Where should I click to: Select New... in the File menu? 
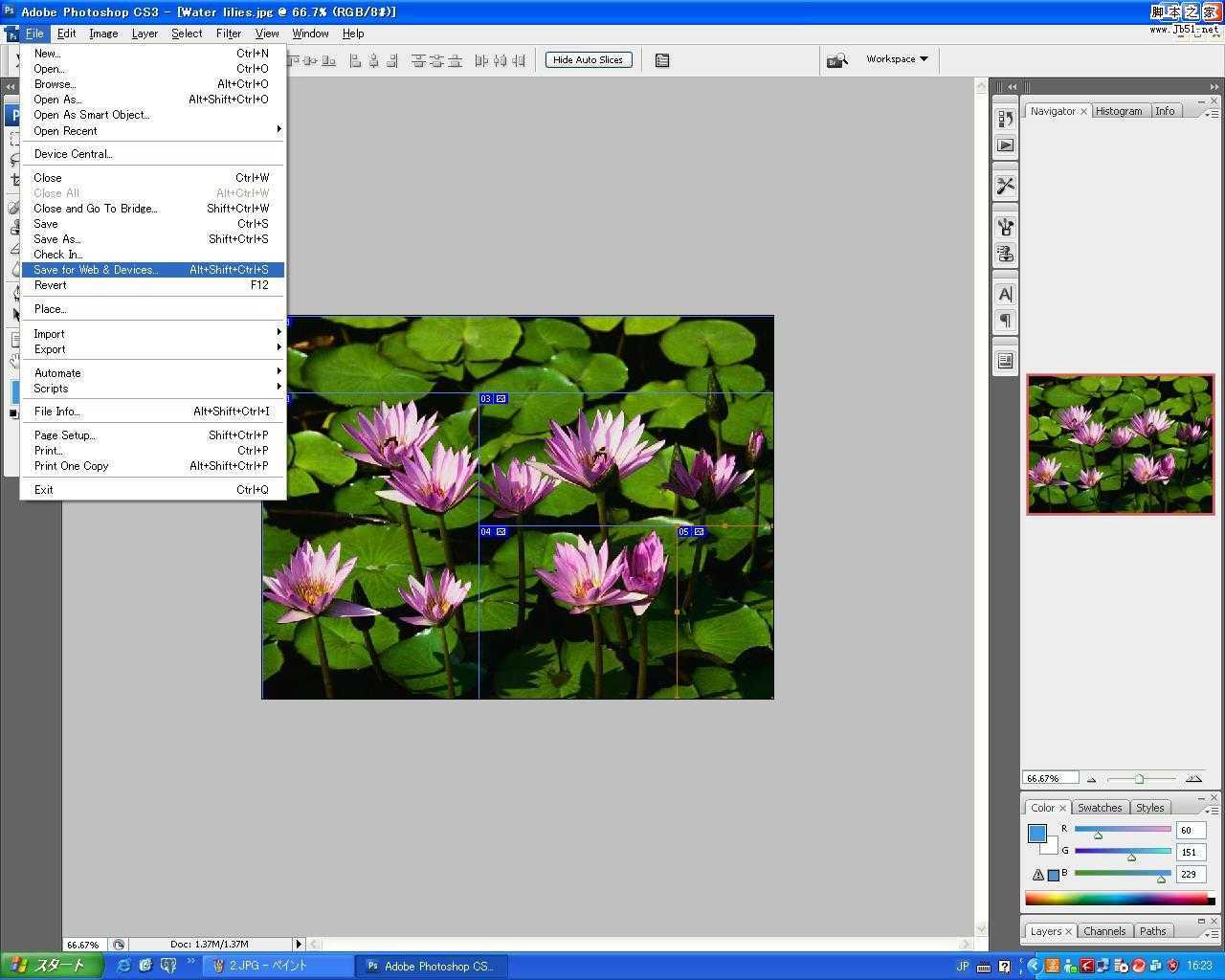tap(153, 54)
